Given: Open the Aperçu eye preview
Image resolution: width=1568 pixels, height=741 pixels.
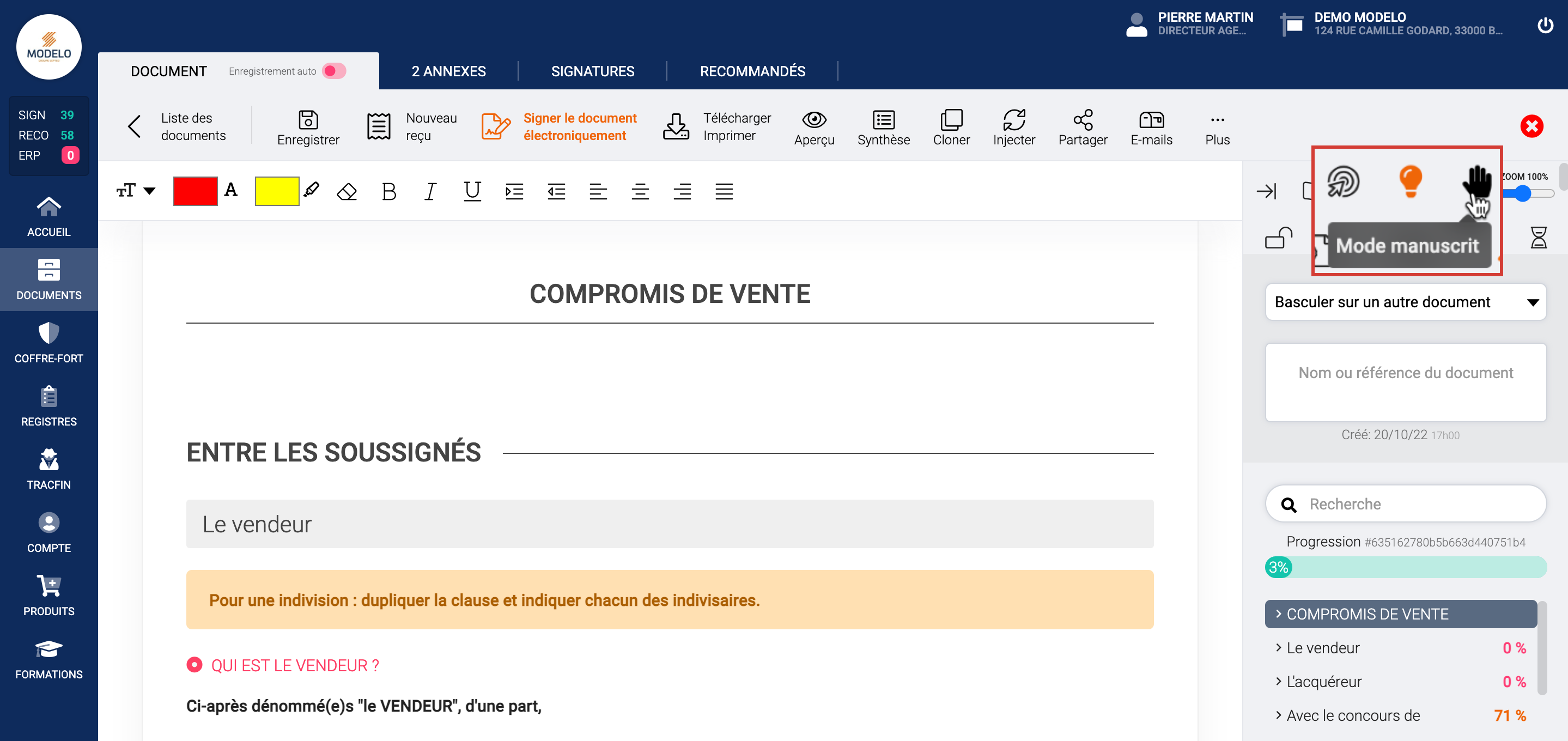Looking at the screenshot, I should 814,120.
